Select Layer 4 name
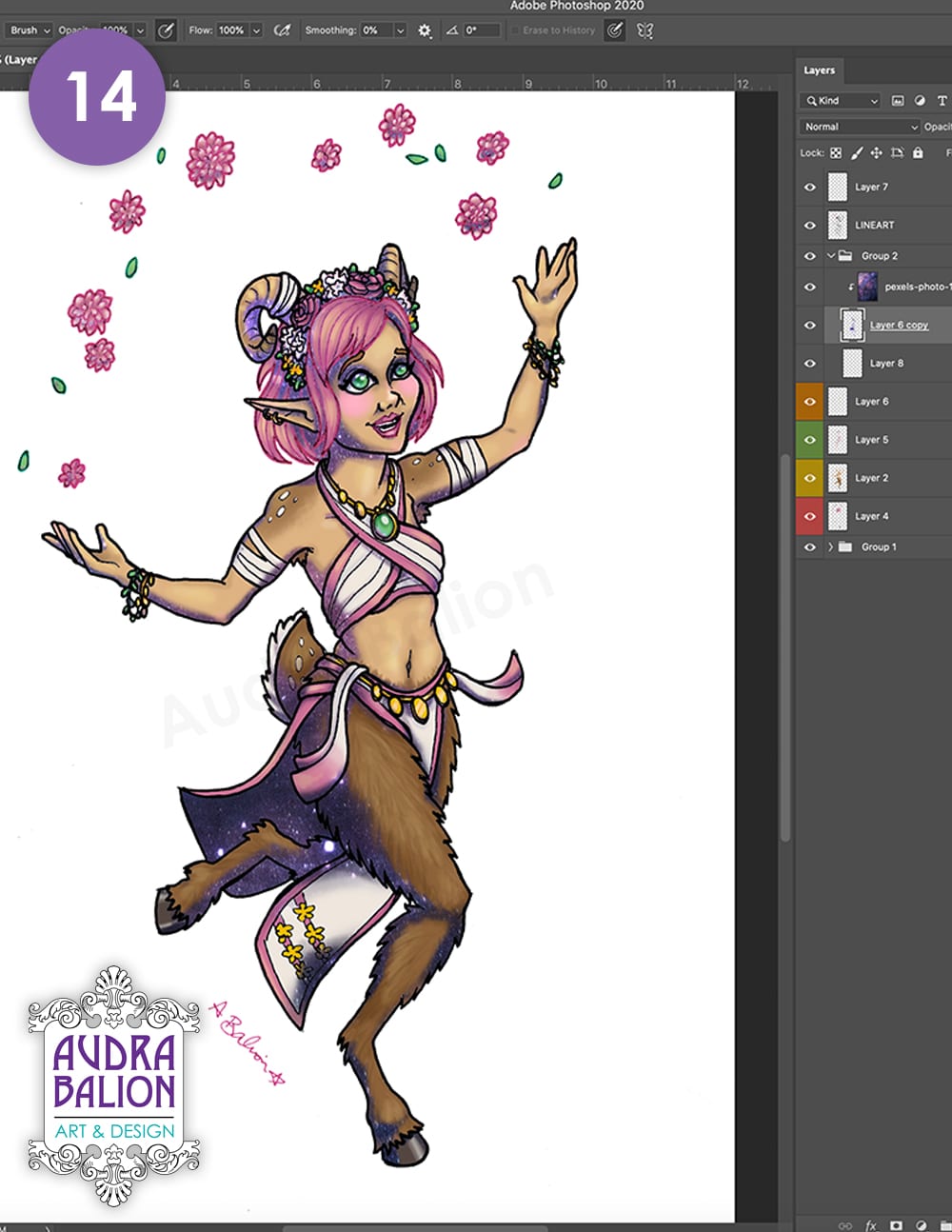 coord(871,516)
